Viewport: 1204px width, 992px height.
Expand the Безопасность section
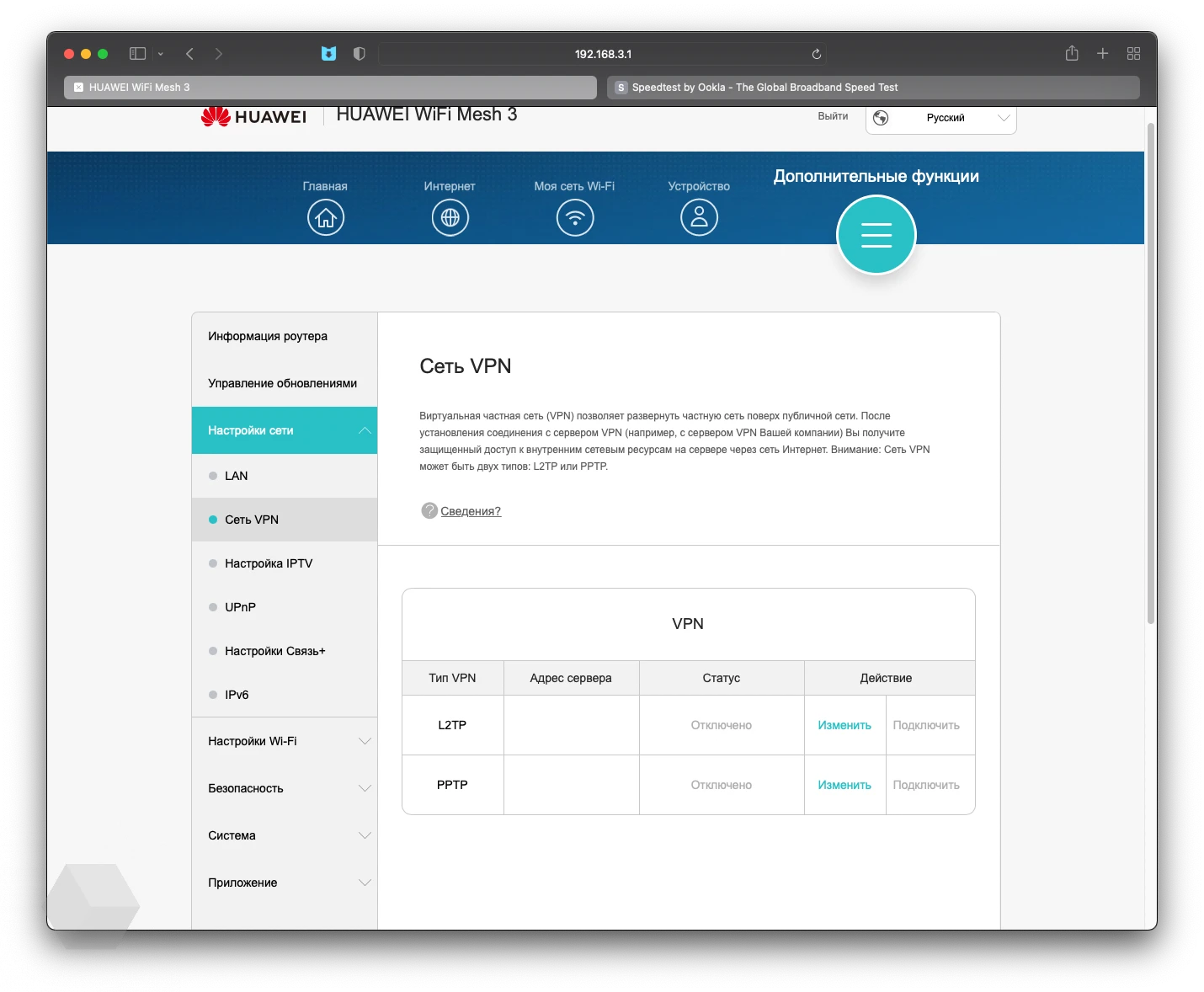click(x=285, y=788)
